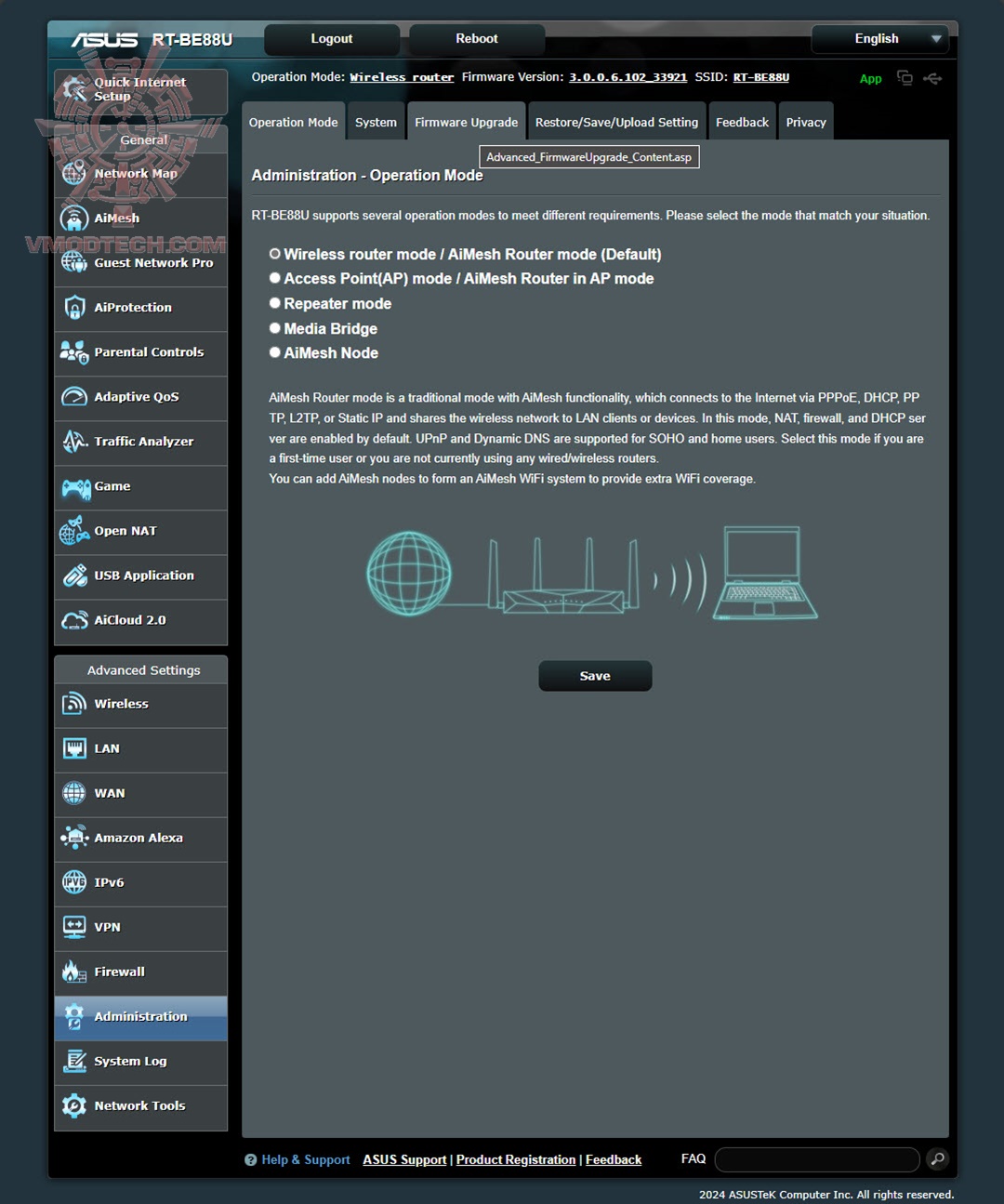Click the Wireless settings icon
The image size is (1004, 1204).
[x=74, y=704]
